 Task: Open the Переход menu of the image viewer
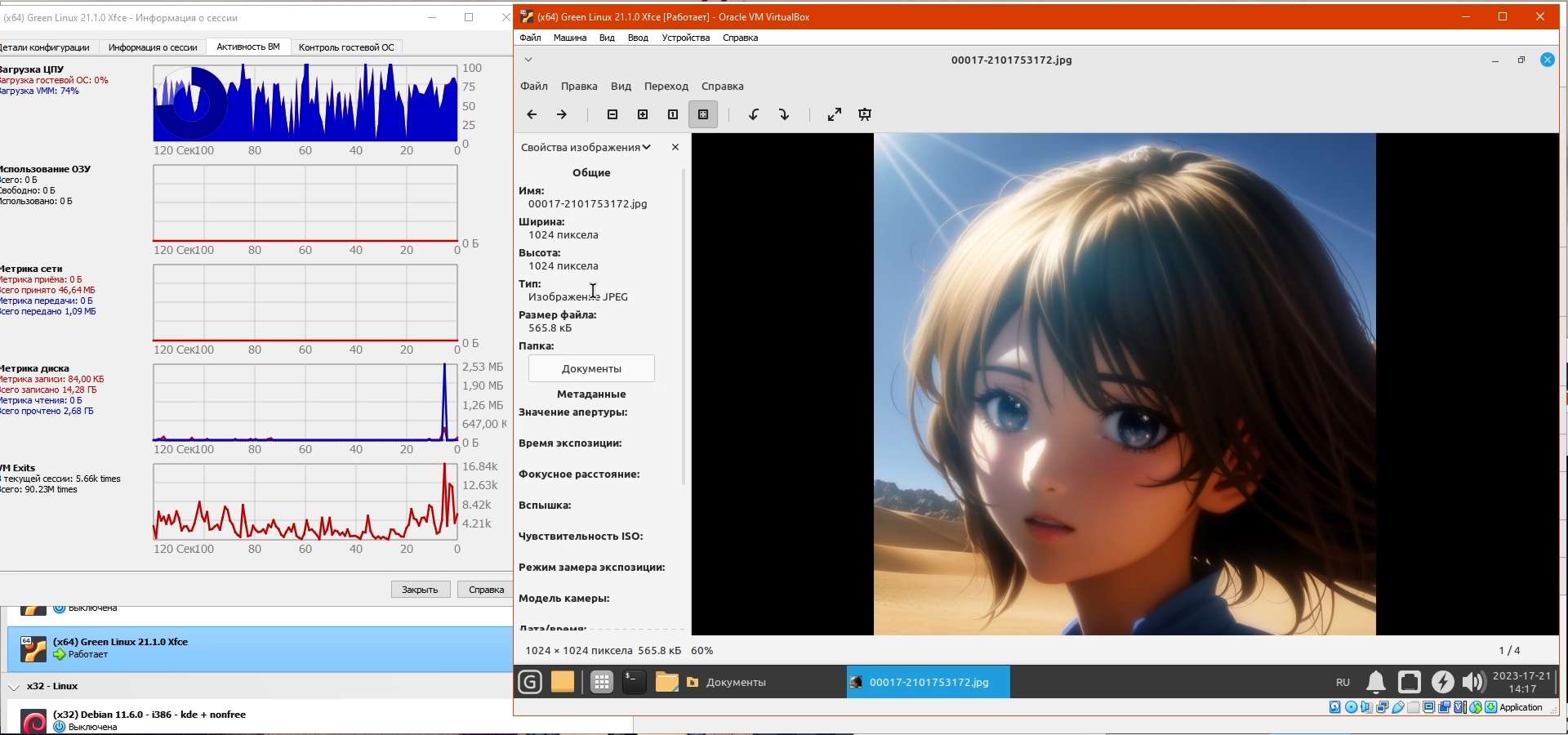pos(666,86)
